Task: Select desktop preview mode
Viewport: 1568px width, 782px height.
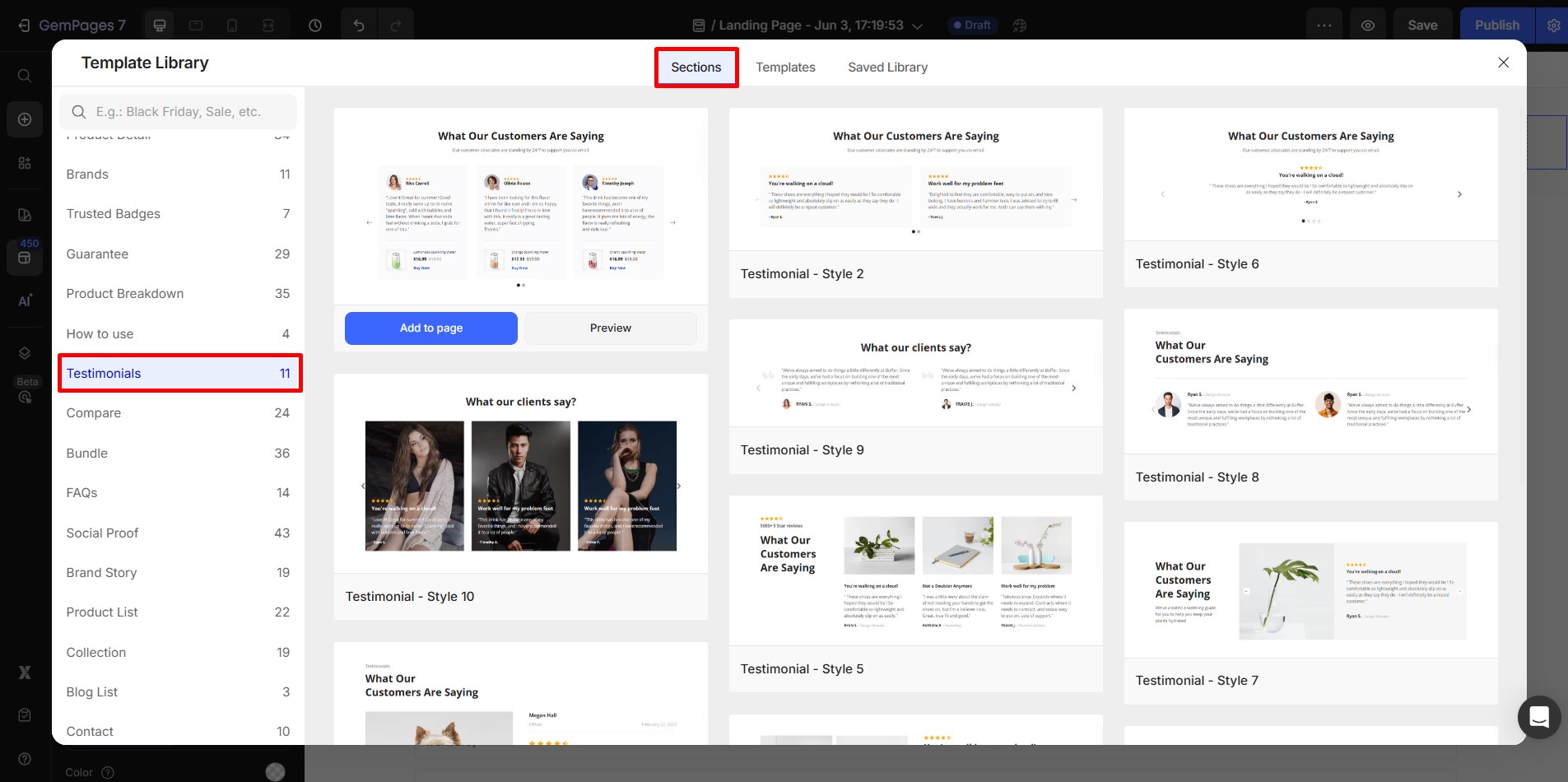Action: coord(160,25)
